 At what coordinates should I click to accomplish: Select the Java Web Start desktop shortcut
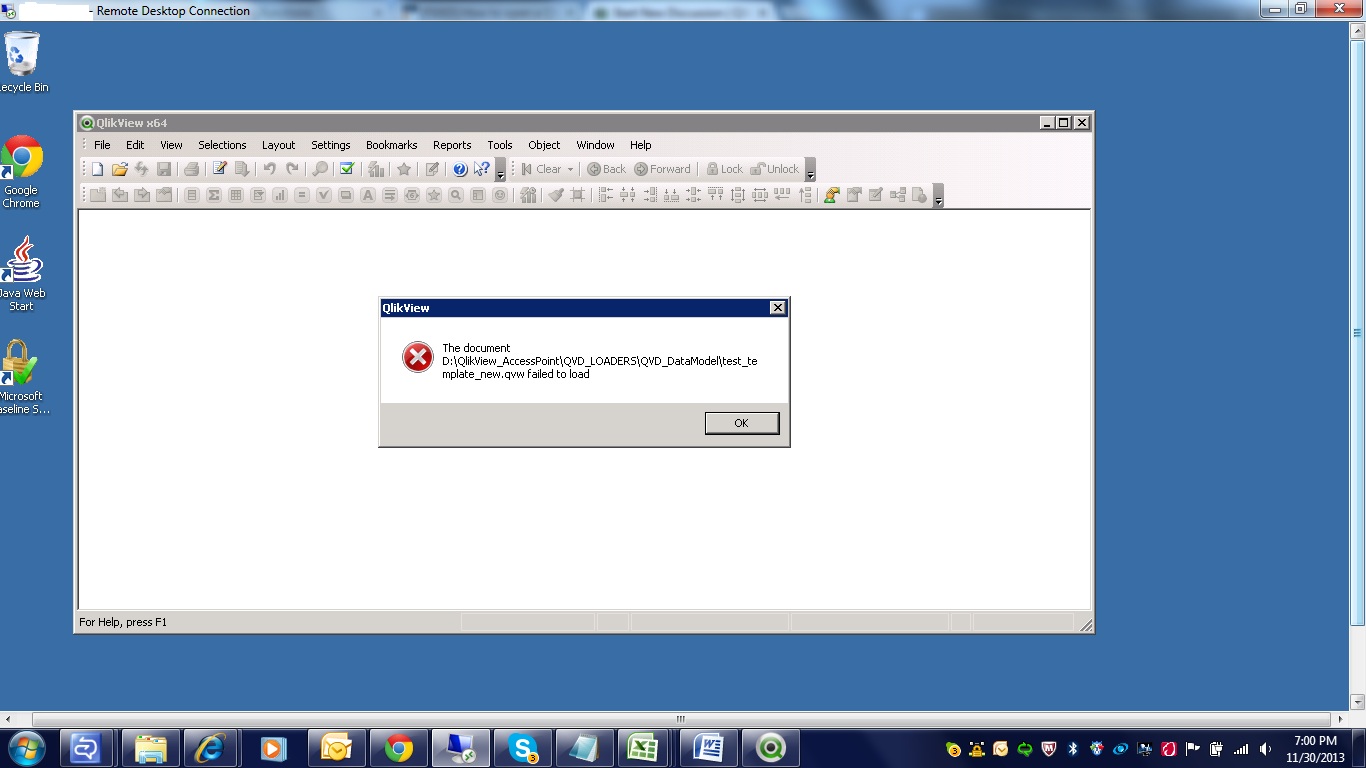pyautogui.click(x=22, y=274)
